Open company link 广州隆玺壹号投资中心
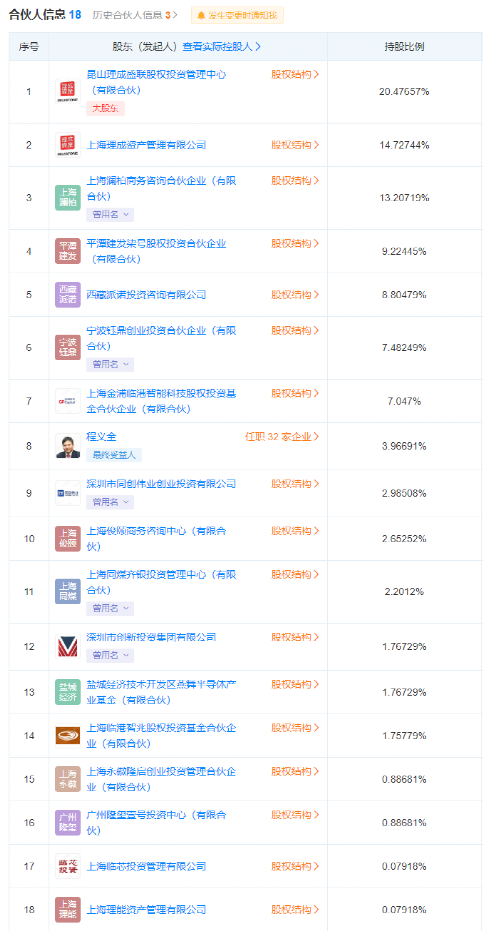The width and height of the screenshot is (483, 931). 156,822
